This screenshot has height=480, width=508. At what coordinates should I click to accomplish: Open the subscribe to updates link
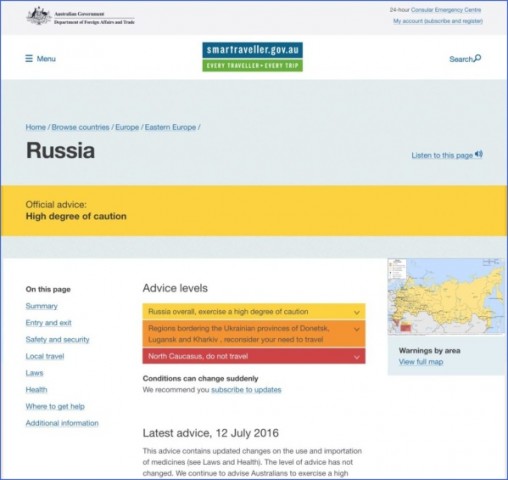[x=246, y=390]
